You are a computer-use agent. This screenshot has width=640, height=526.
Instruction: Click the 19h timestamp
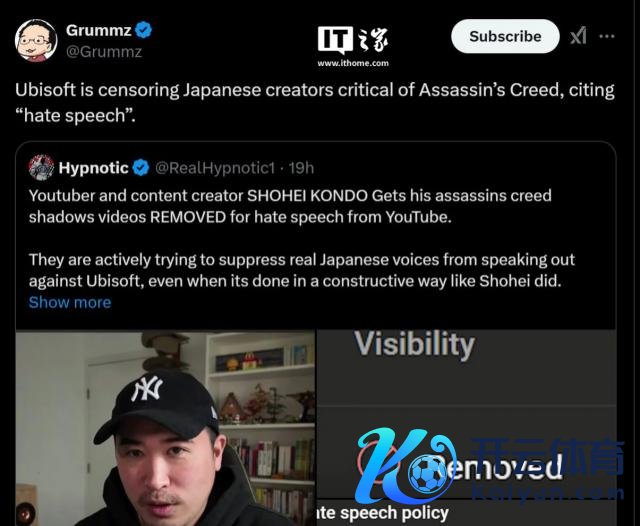pyautogui.click(x=301, y=168)
